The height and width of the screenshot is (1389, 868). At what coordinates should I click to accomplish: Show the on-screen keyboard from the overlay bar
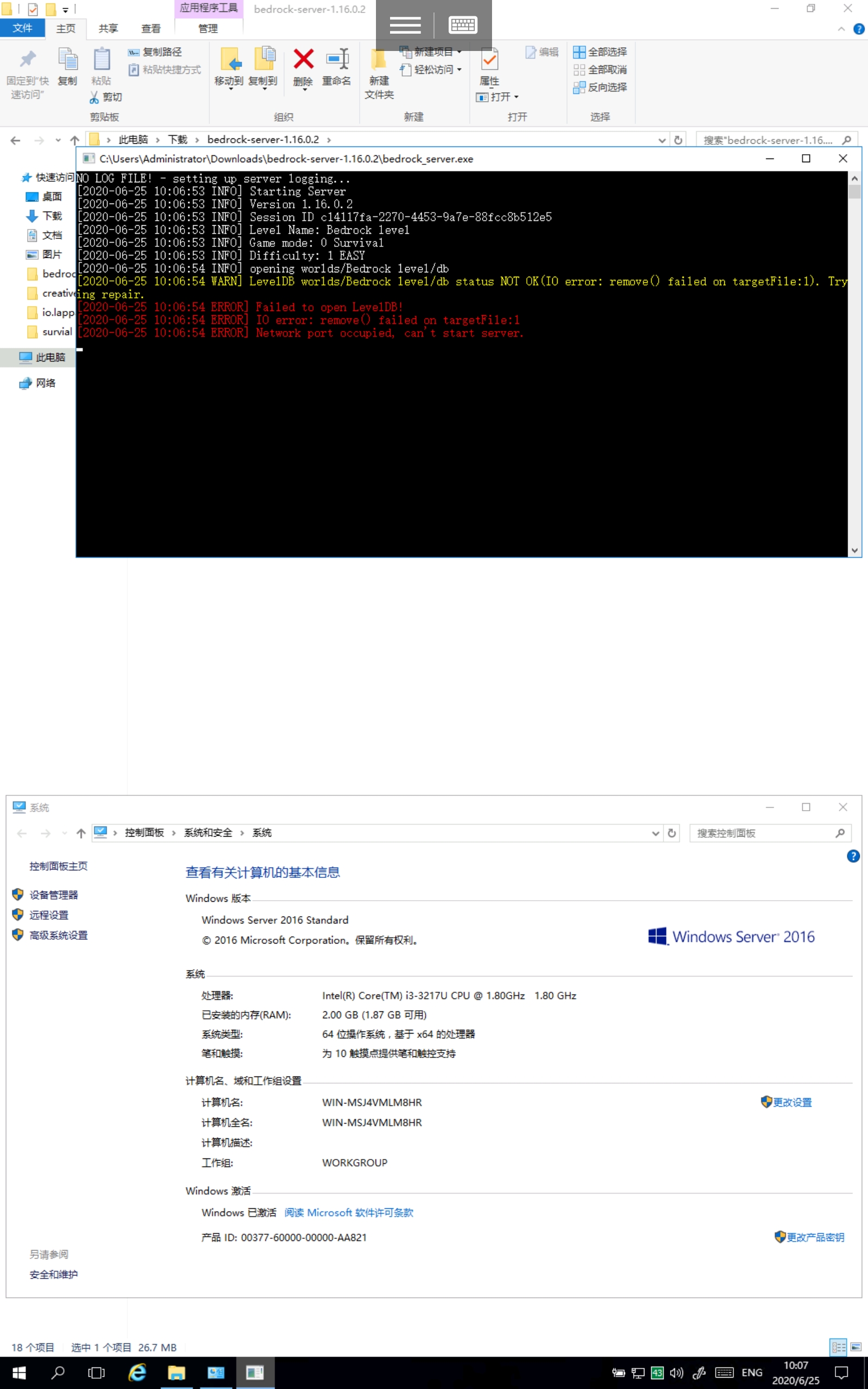point(463,26)
